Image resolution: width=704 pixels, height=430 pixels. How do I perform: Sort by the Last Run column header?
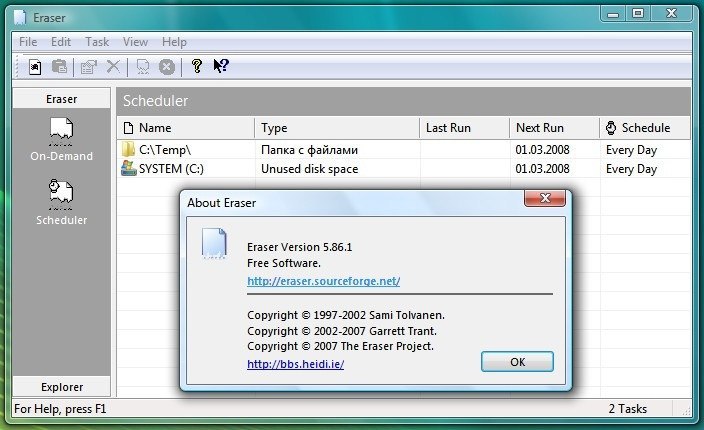click(464, 128)
